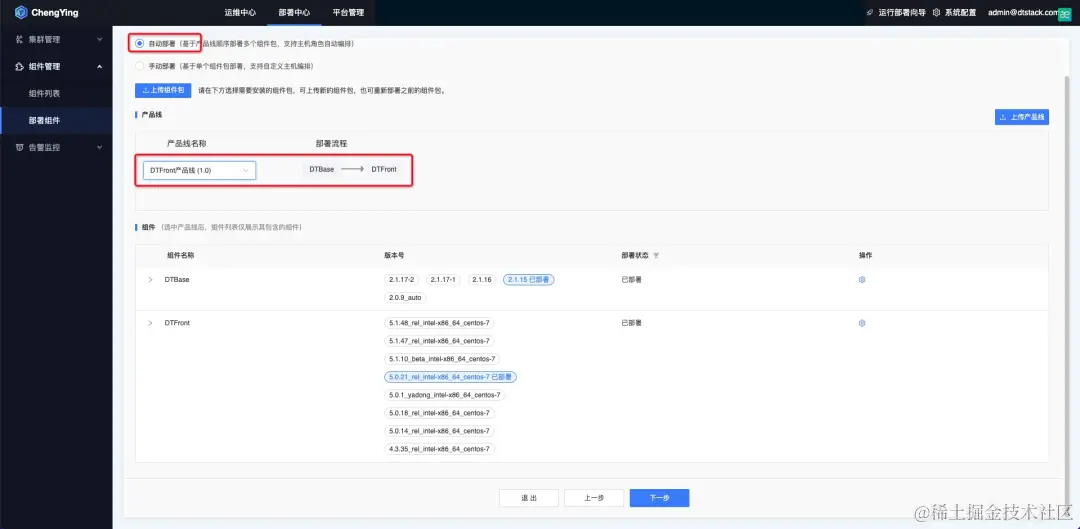Select DTFront version 5.1.48_rel_intel-x86_64_centos-7
This screenshot has width=1080, height=529.
pyautogui.click(x=439, y=323)
